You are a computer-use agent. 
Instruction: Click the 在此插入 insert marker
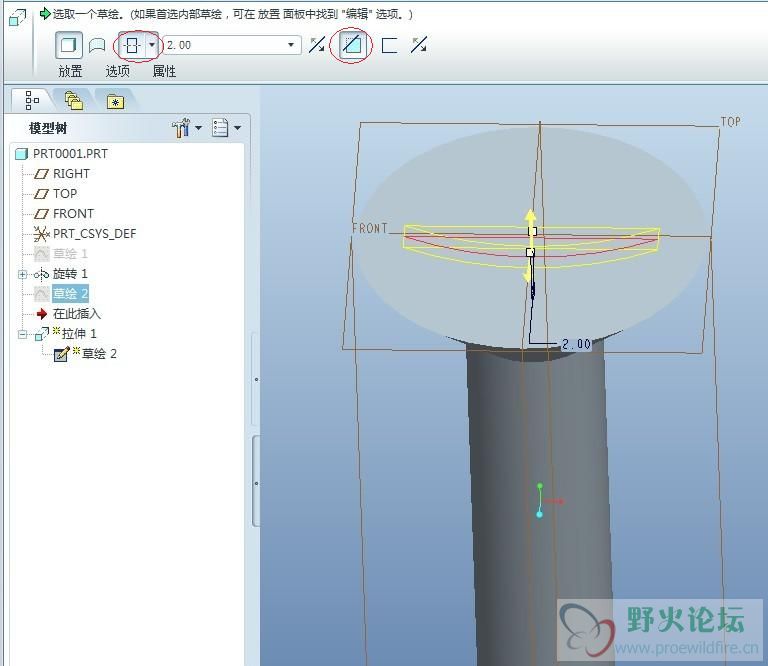[x=68, y=314]
